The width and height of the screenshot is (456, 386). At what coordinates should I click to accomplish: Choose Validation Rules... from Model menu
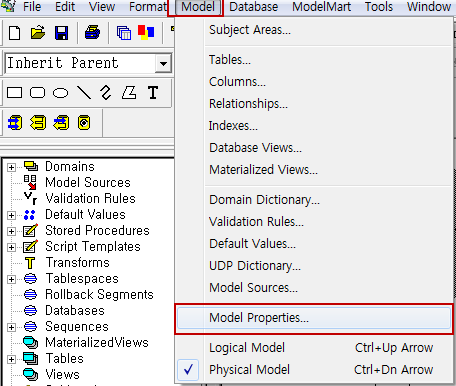313,222
